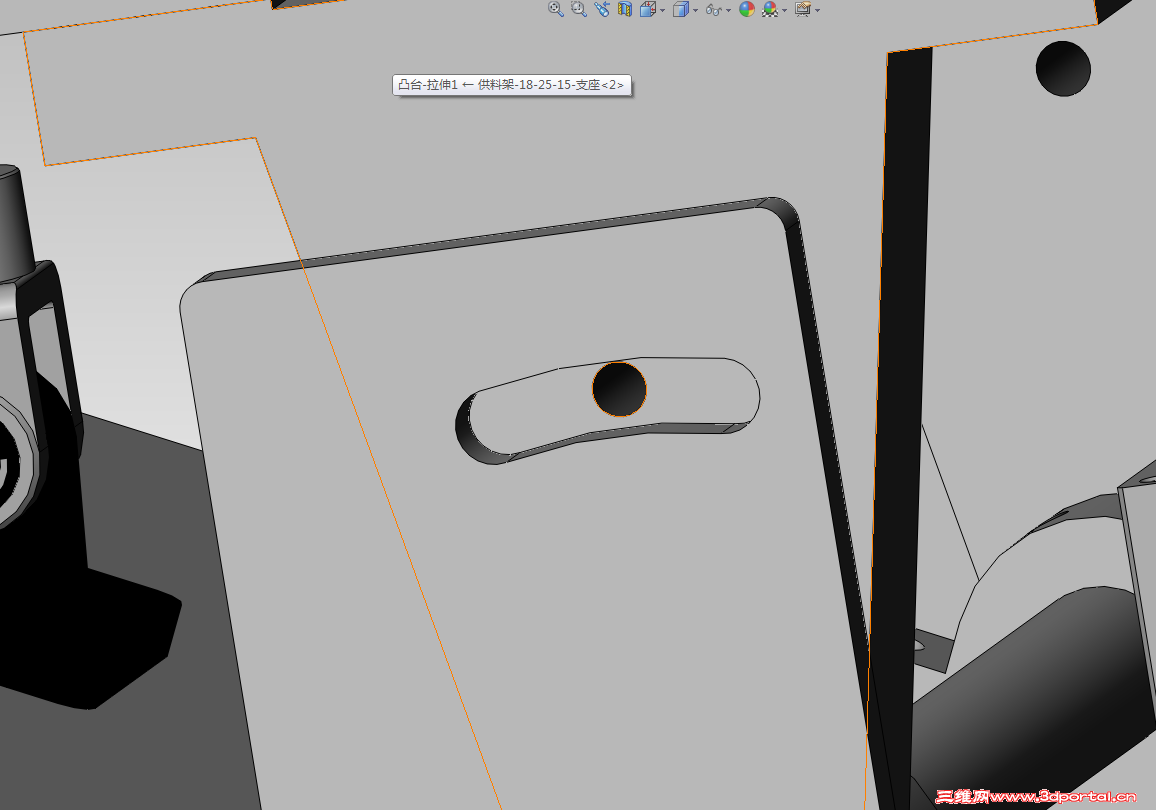The image size is (1156, 810).
Task: Open View Orientation dropdown arrow
Action: tap(662, 10)
